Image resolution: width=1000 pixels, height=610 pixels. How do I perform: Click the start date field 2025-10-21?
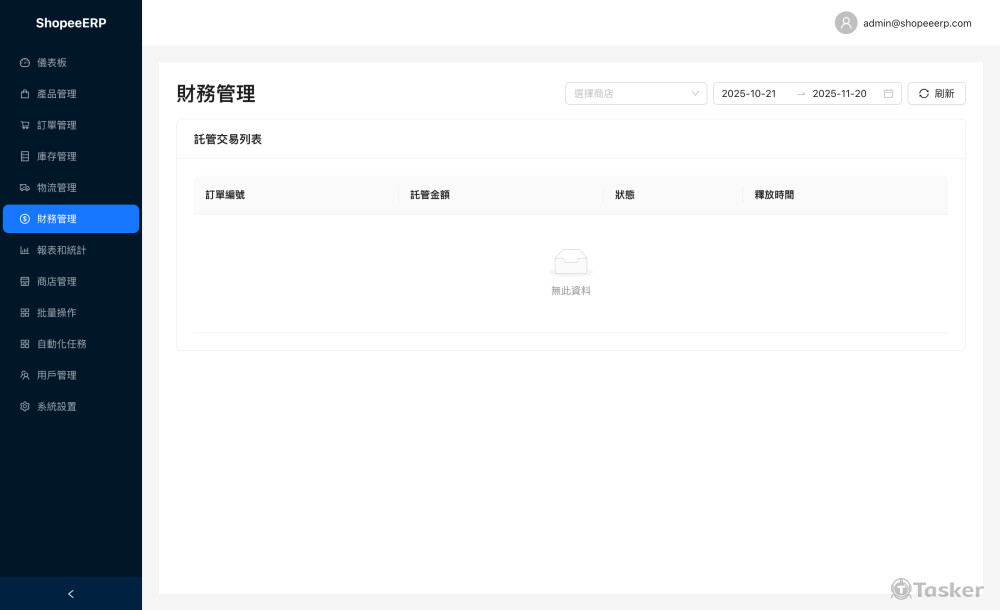[749, 94]
